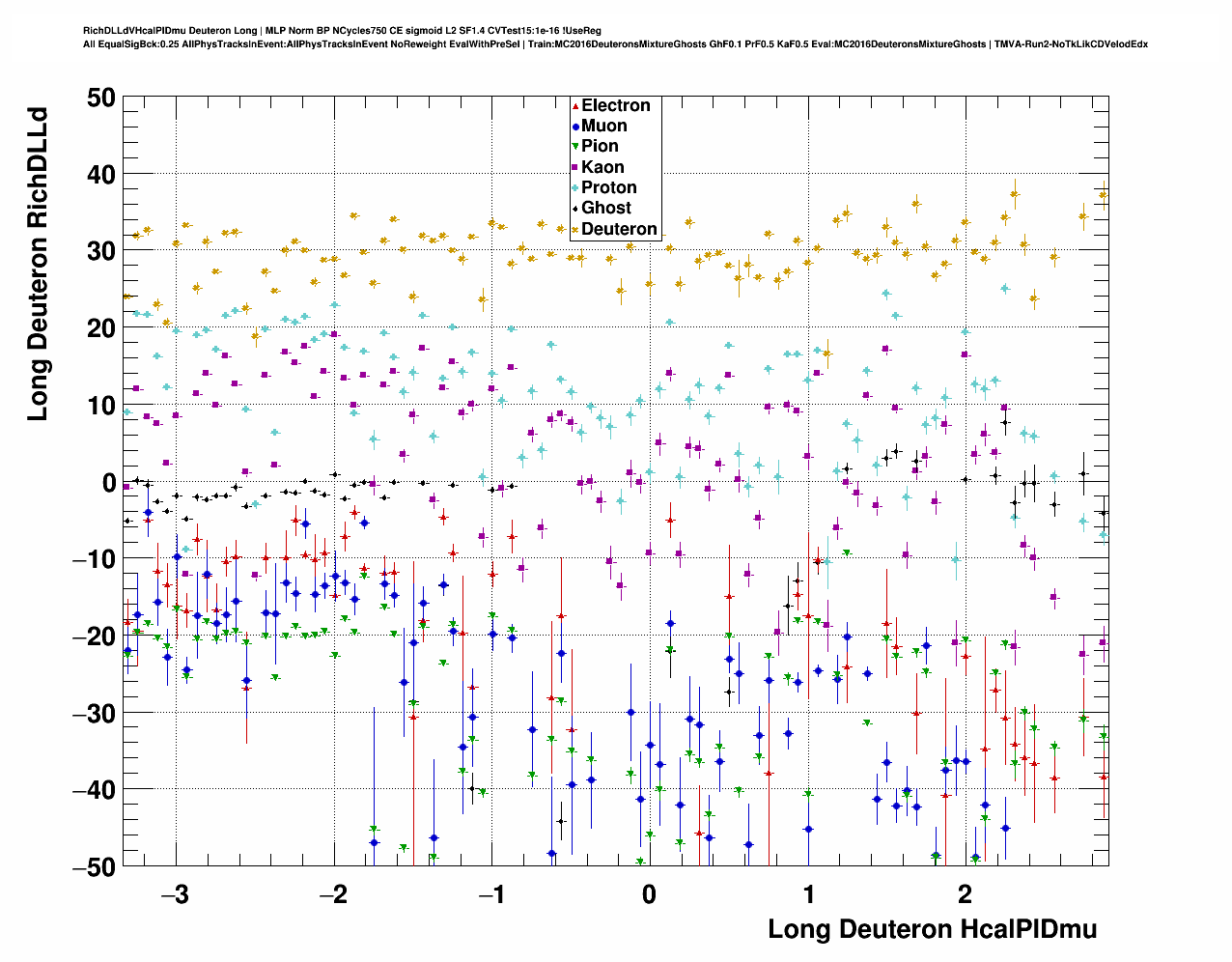Click the Electron label in the legend
The image size is (1232, 962).
click(x=615, y=106)
